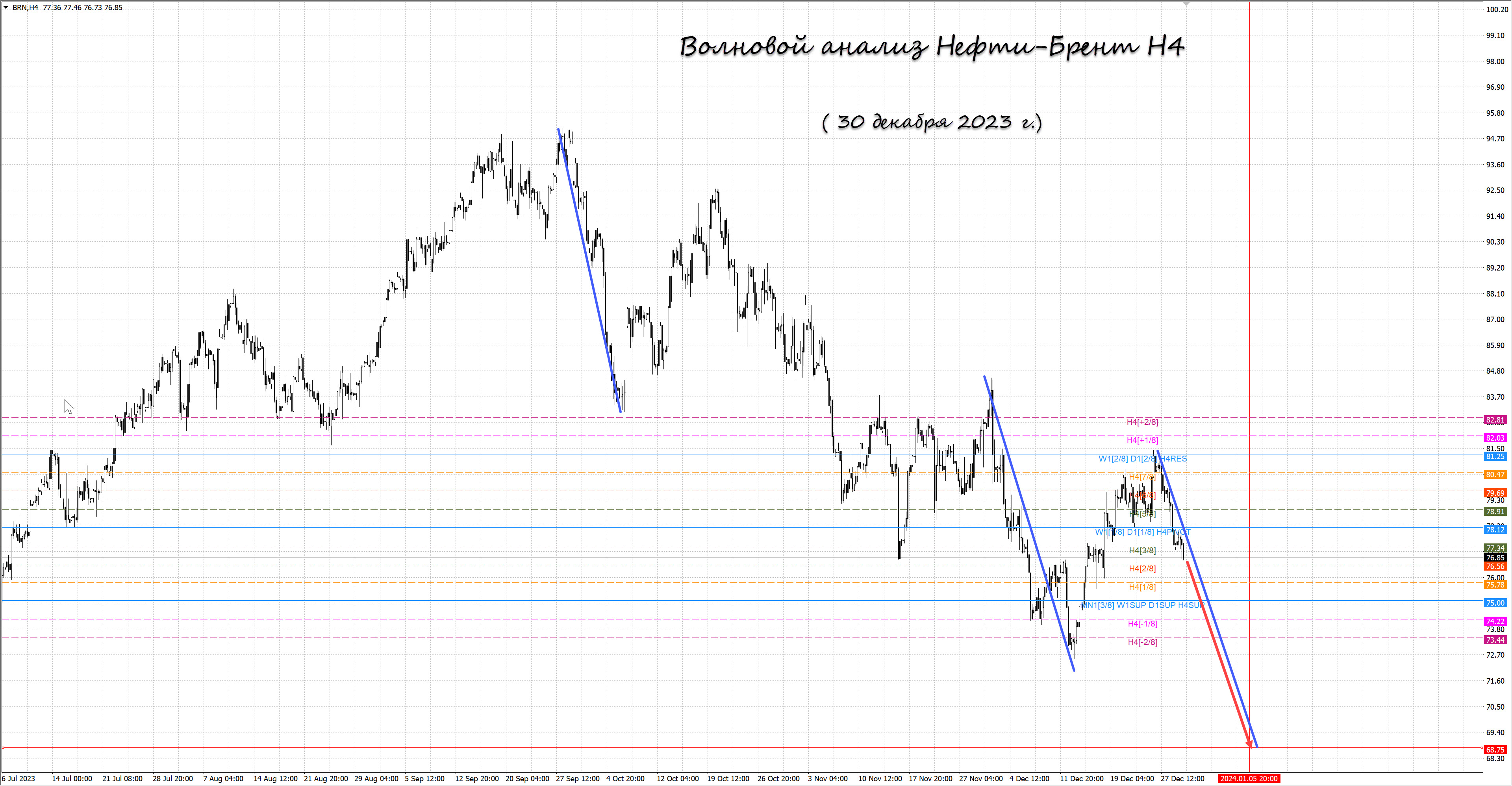Viewport: 1512px width, 786px height.
Task: Select the red 2024.01.05 20:00 date label
Action: [1249, 779]
